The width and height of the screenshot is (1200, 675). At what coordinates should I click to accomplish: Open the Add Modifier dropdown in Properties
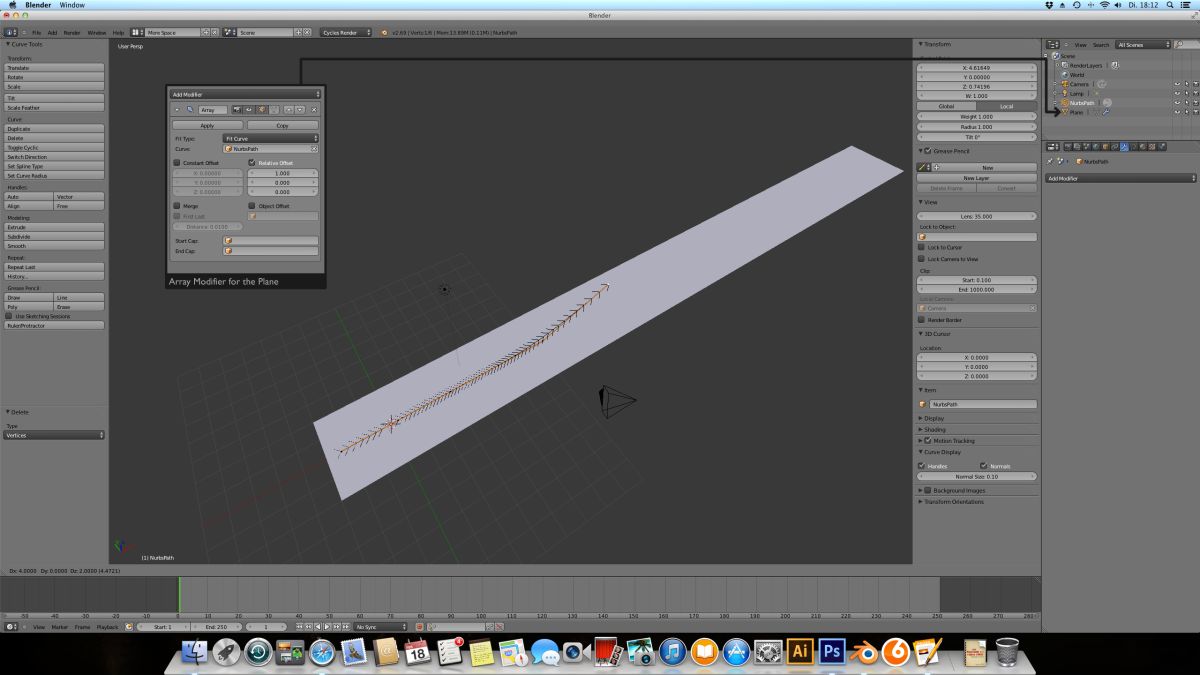tap(1120, 178)
